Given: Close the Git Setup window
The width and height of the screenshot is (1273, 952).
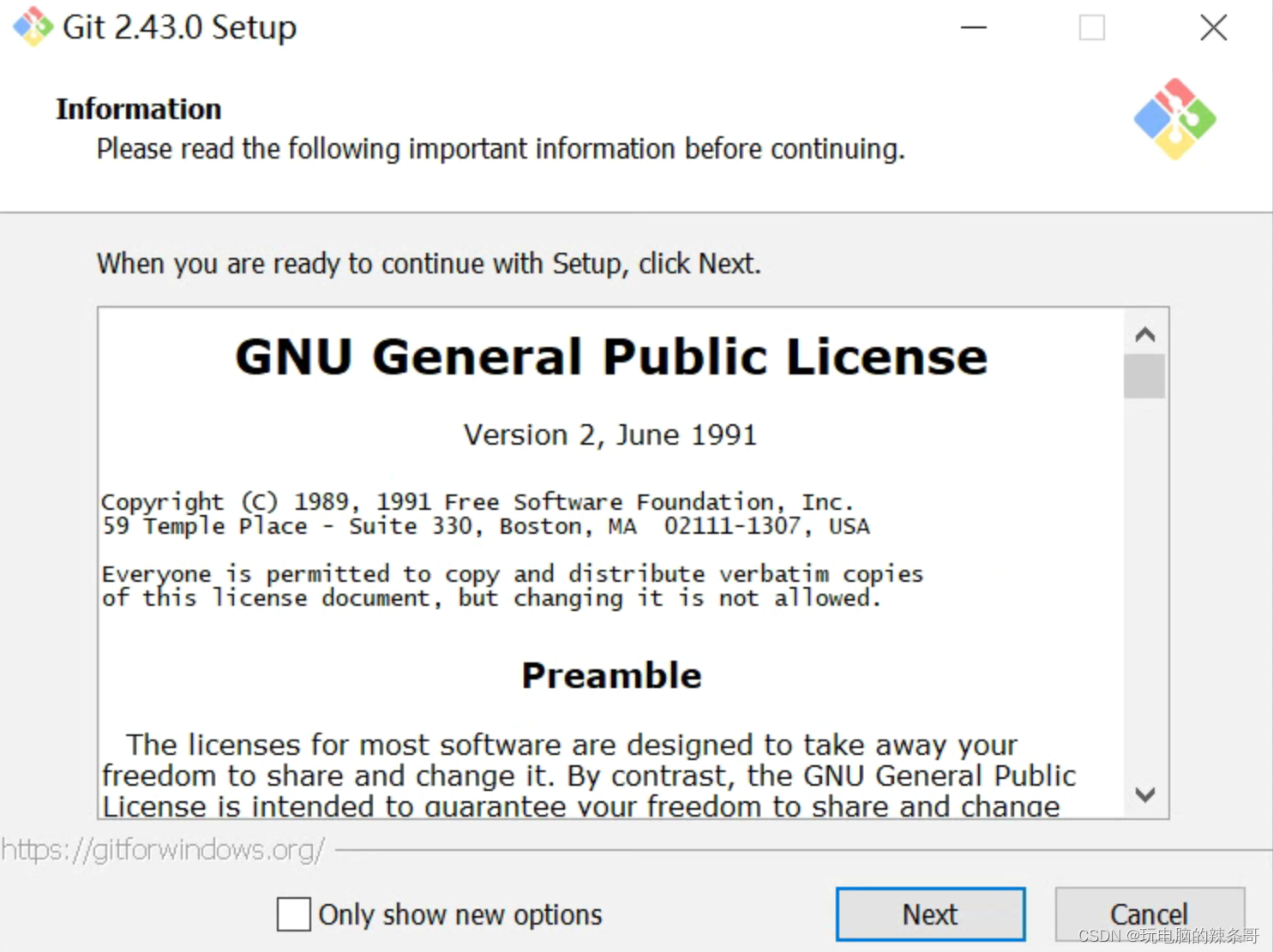Looking at the screenshot, I should click(1213, 27).
